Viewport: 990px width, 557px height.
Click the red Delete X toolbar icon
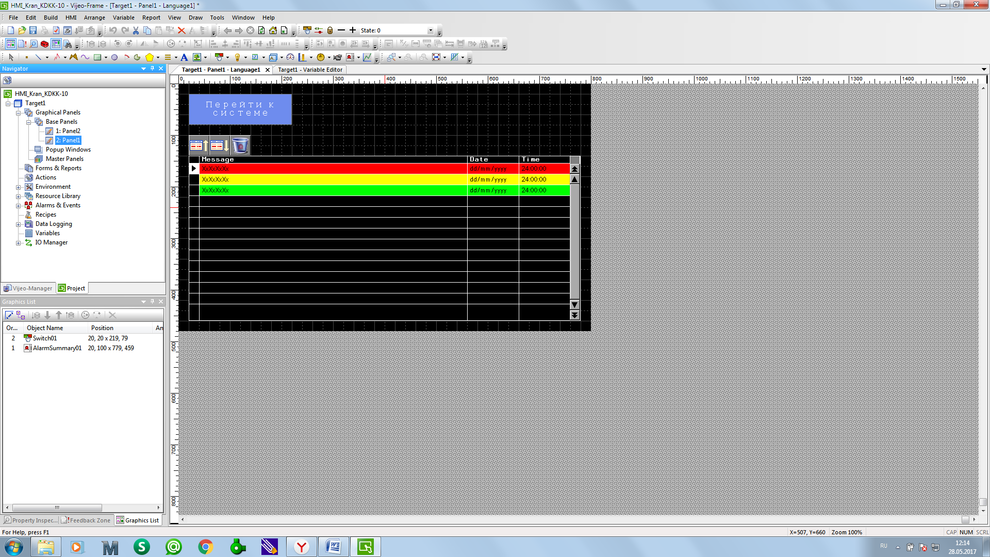click(x=181, y=31)
